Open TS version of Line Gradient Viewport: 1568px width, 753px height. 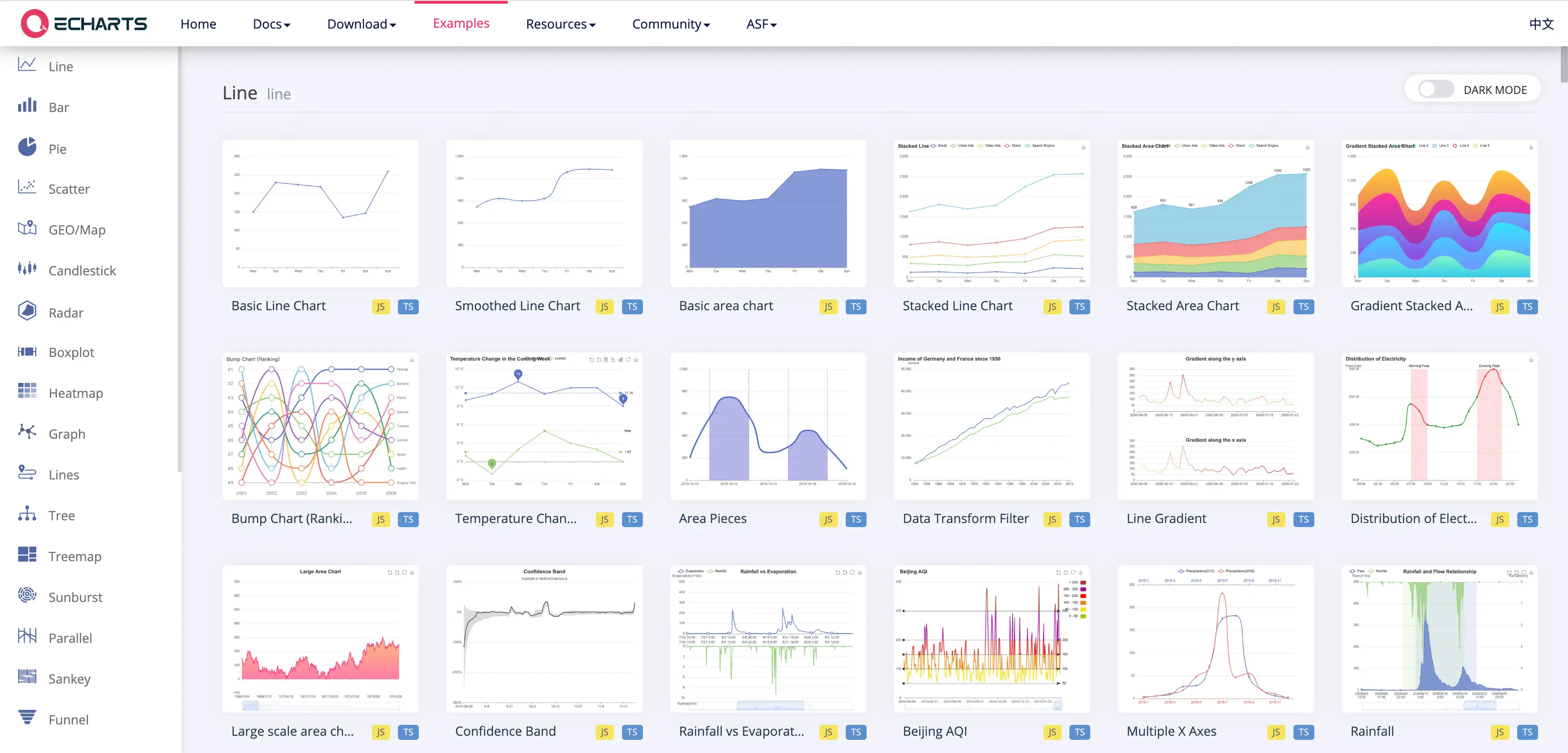[1303, 519]
